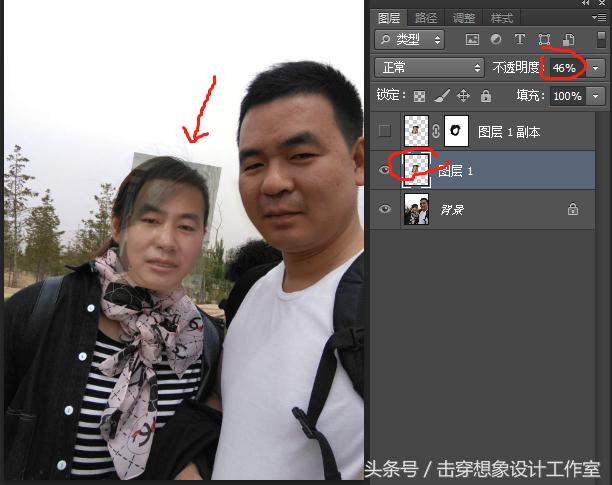This screenshot has width=612, height=485.
Task: Lock transparent pixels icon
Action: tap(419, 96)
